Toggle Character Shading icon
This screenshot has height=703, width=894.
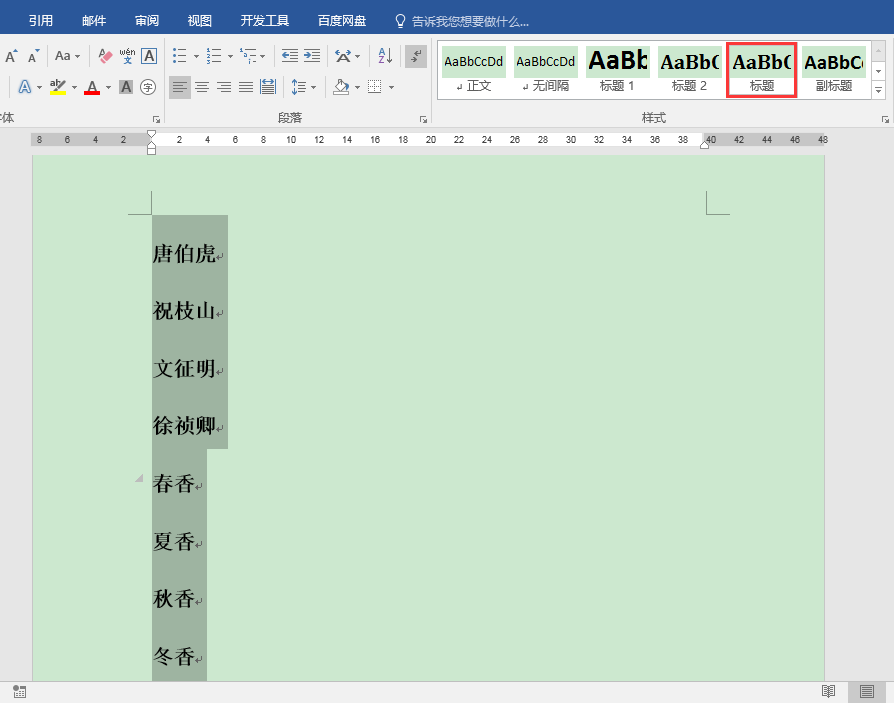coord(125,87)
